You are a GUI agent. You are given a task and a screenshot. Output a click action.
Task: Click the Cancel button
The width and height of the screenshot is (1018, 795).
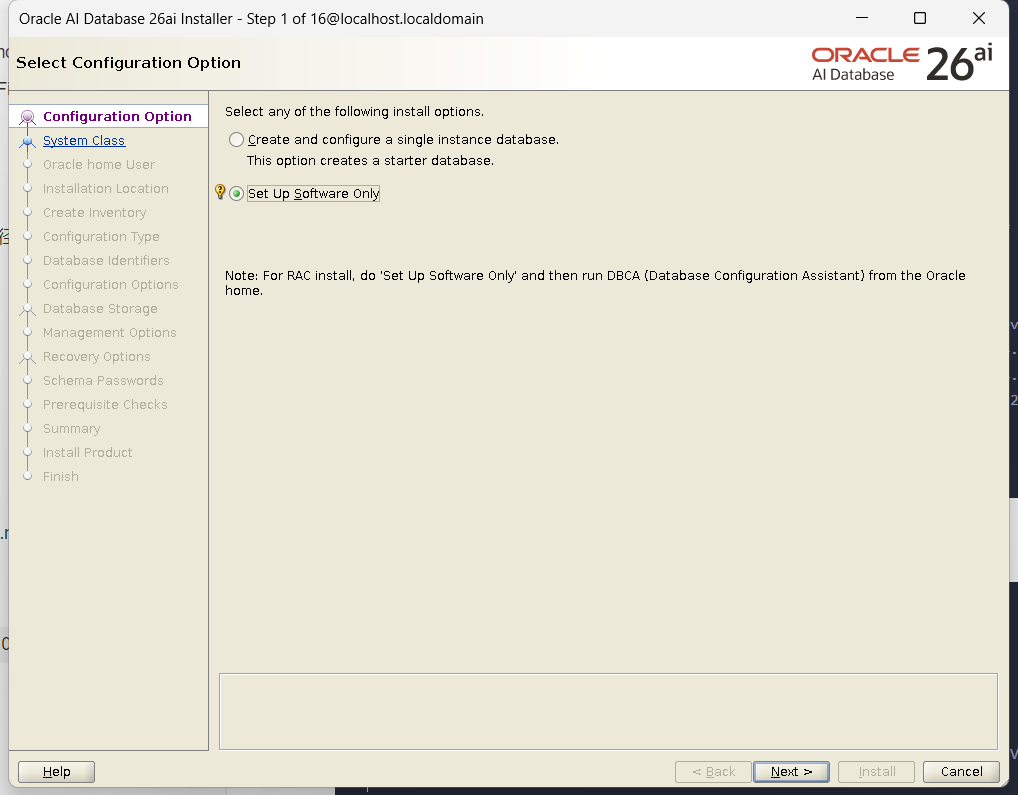tap(961, 772)
